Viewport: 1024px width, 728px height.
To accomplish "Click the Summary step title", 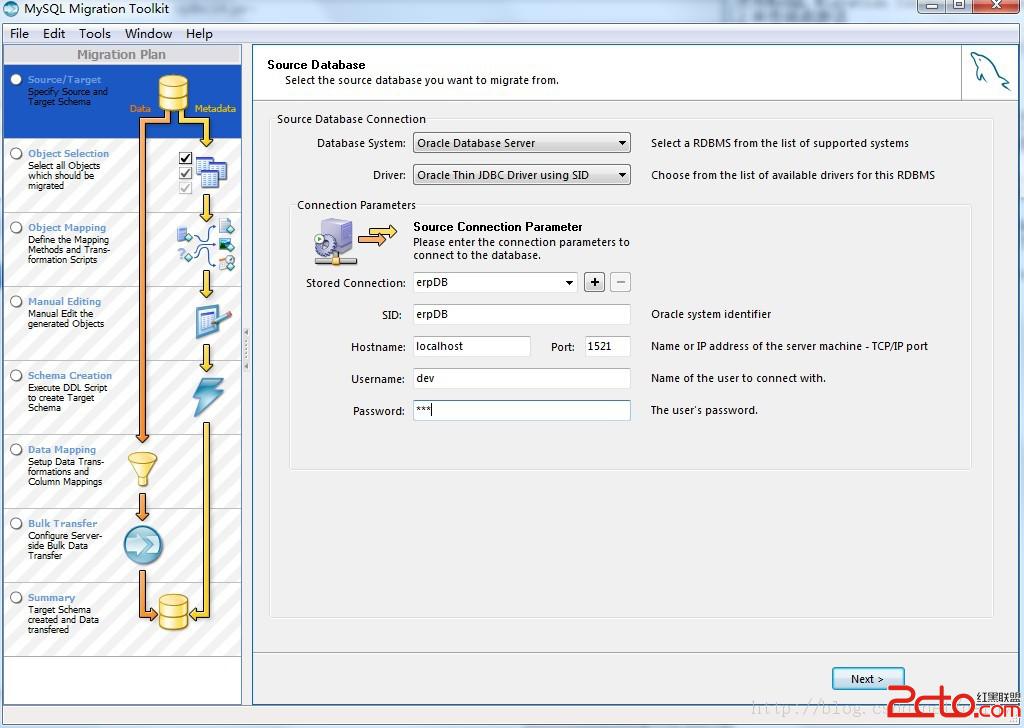I will click(51, 597).
